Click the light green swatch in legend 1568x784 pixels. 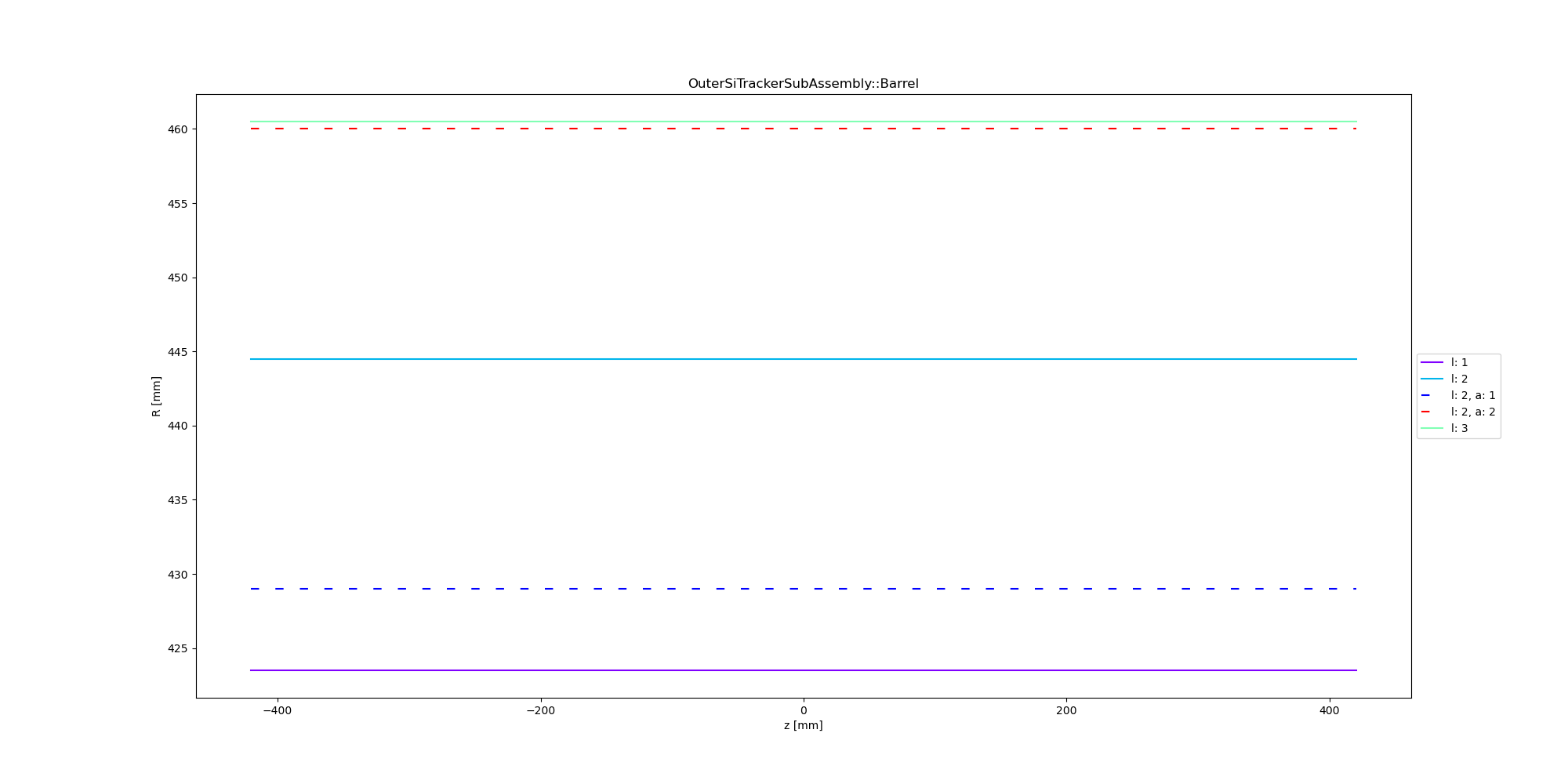click(1432, 428)
